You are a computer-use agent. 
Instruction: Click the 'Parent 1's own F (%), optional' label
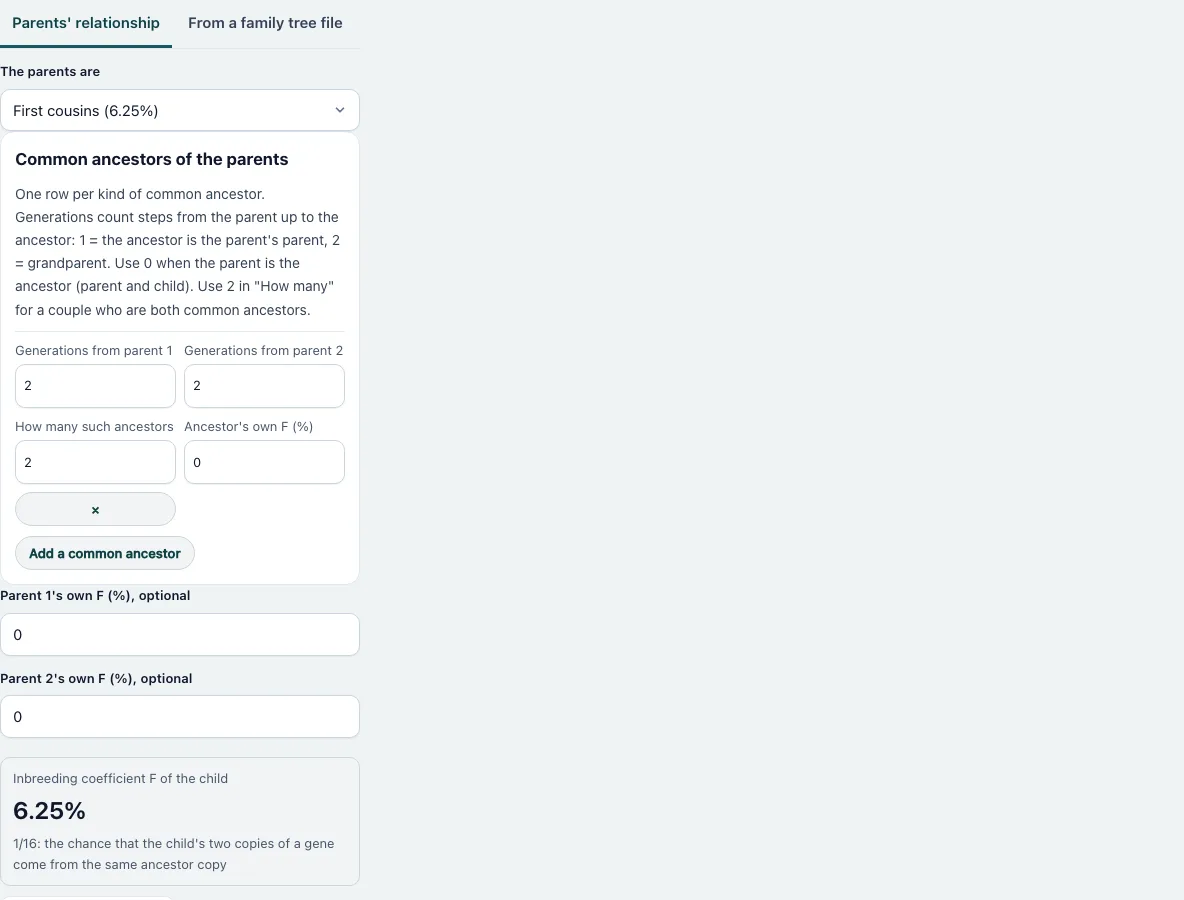[95, 596]
